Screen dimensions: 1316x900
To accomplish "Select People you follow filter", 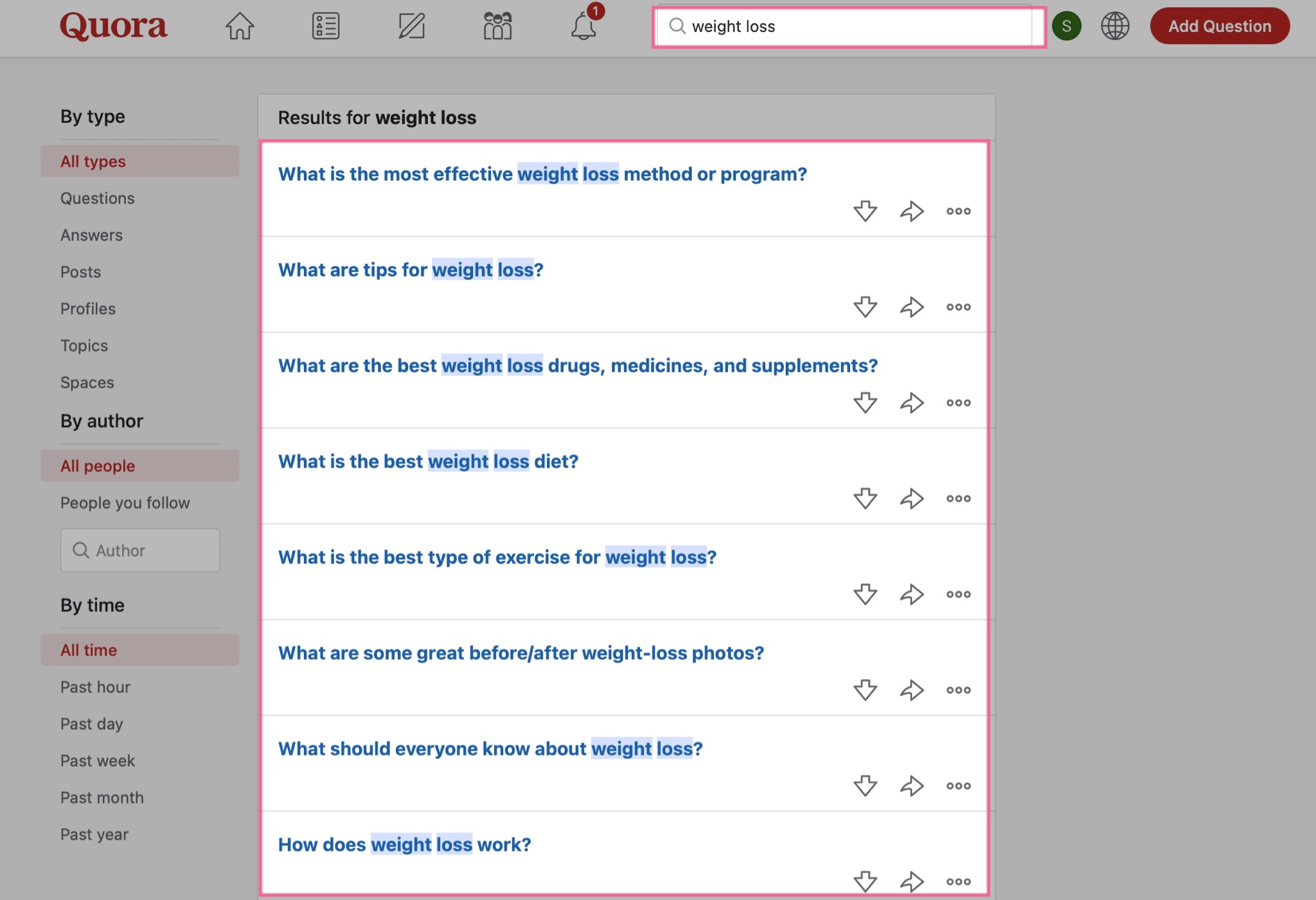I will tap(125, 503).
